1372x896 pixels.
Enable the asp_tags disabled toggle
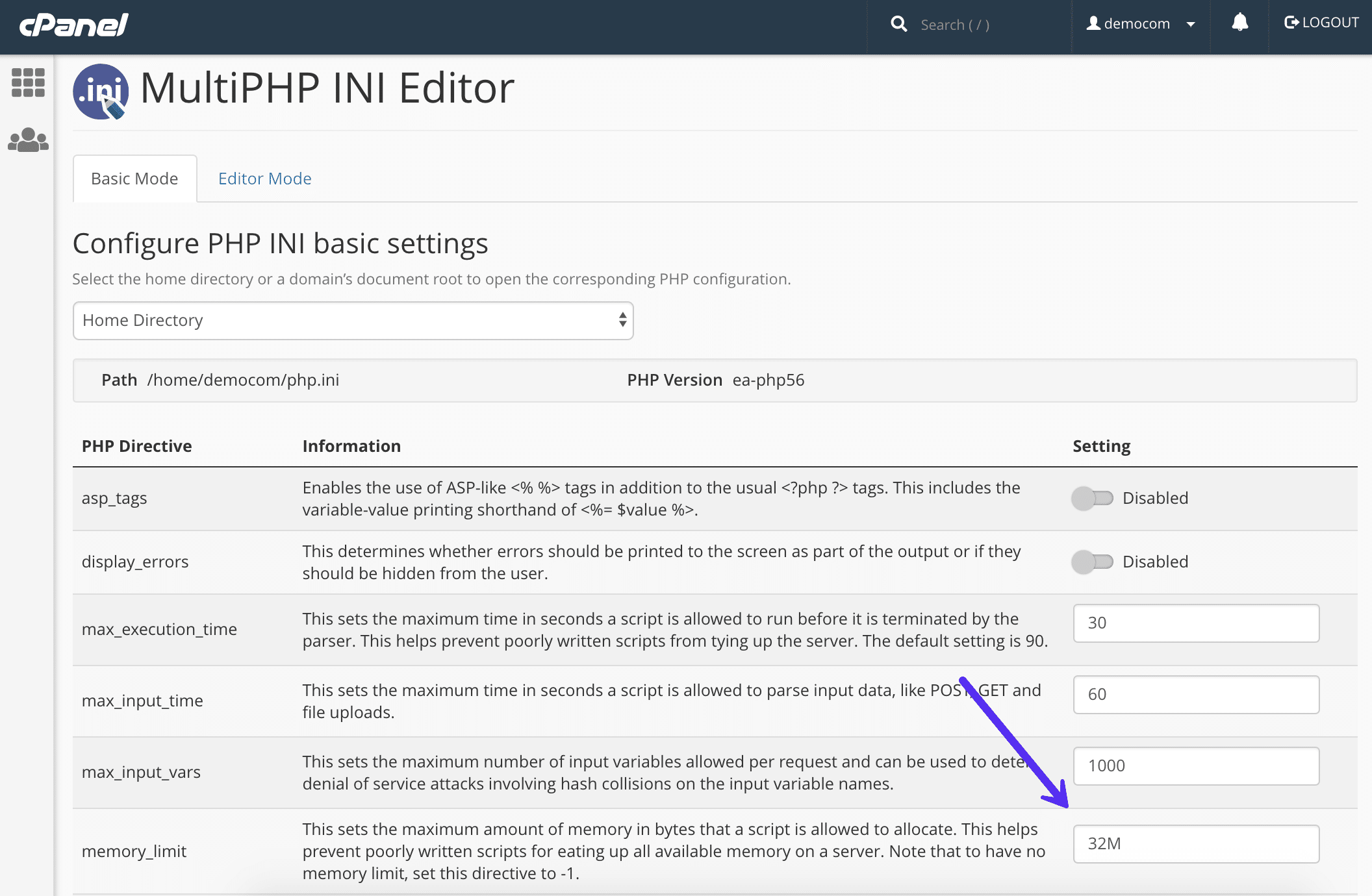[x=1093, y=498]
